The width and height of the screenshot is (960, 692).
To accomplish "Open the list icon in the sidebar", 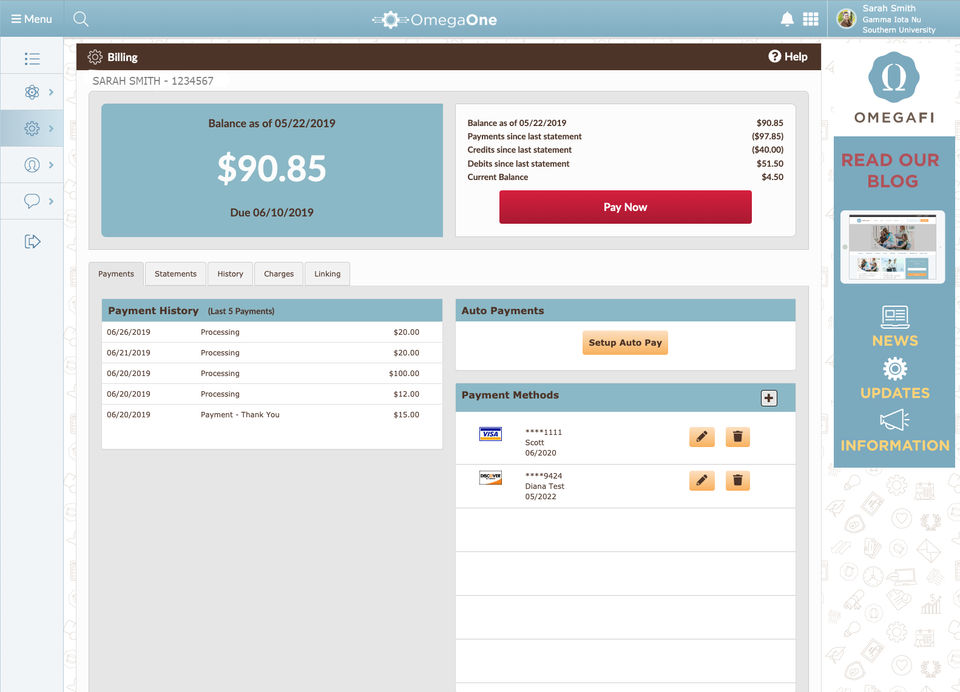I will coord(32,59).
